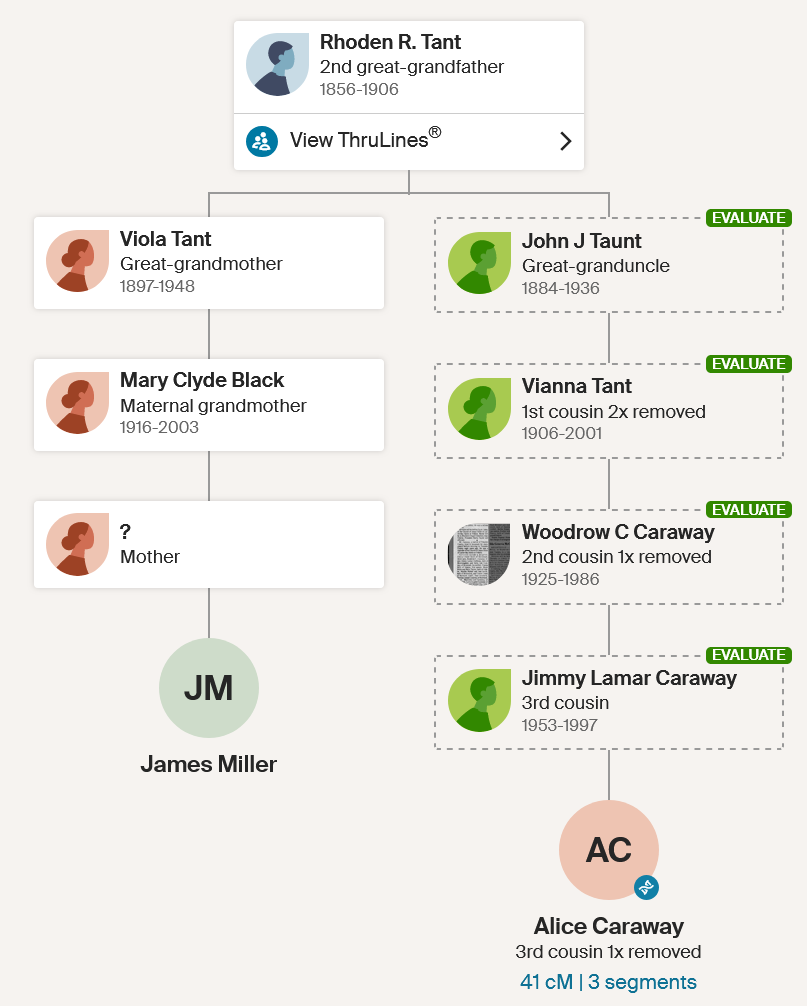The width and height of the screenshot is (807, 1006).
Task: Click EVALUATE badge on John J Taunt
Action: click(x=749, y=218)
